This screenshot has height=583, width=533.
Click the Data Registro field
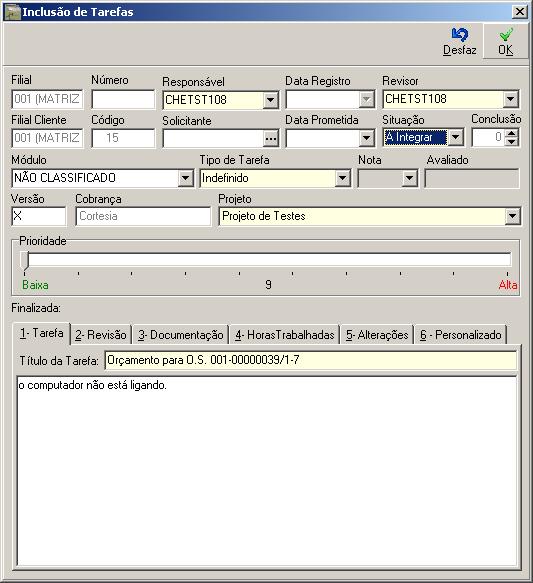click(x=323, y=99)
